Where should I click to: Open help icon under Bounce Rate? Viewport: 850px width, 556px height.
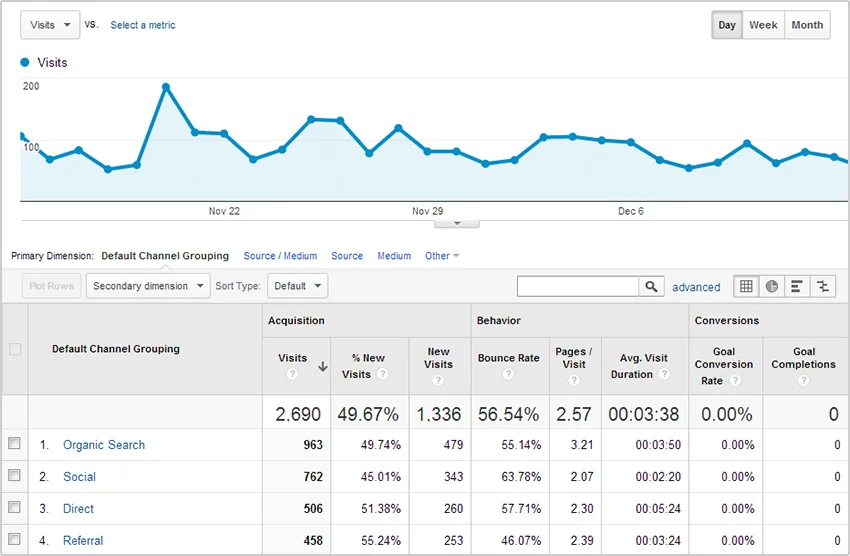(508, 374)
